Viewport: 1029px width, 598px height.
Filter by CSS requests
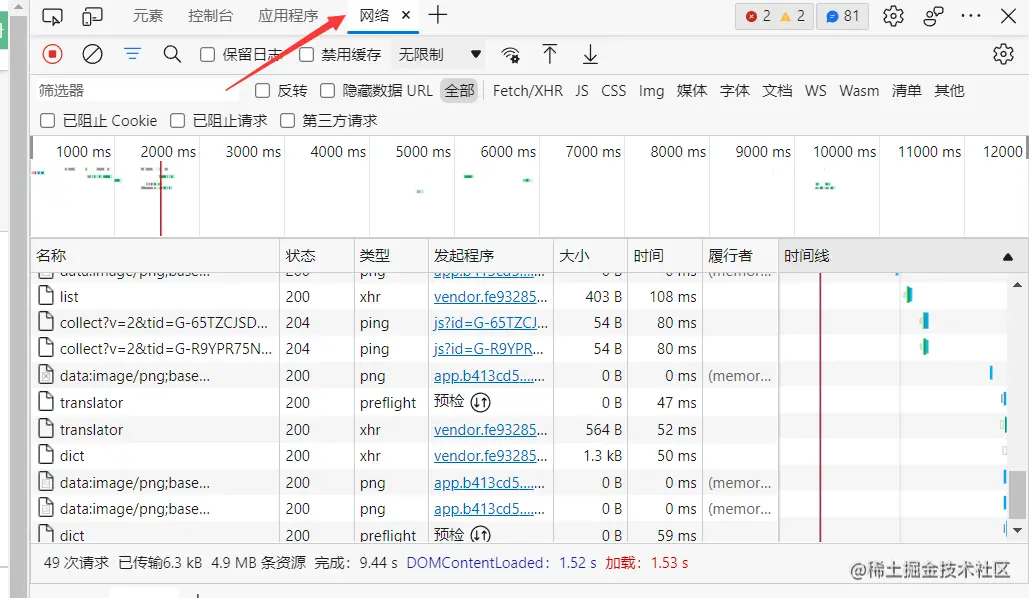614,91
